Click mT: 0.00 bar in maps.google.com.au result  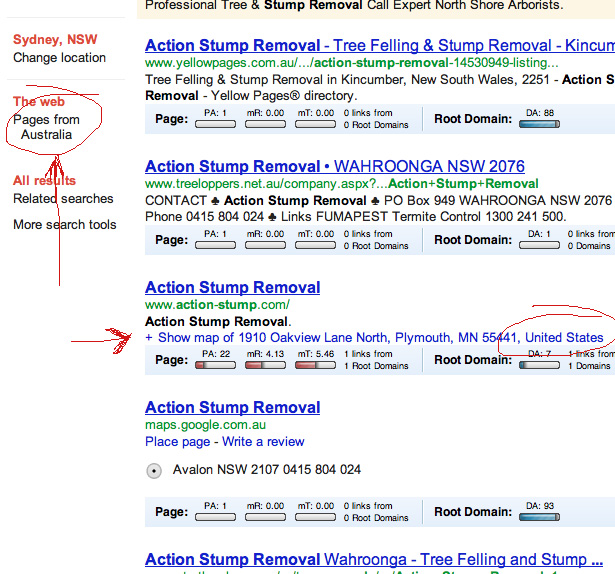[315, 517]
